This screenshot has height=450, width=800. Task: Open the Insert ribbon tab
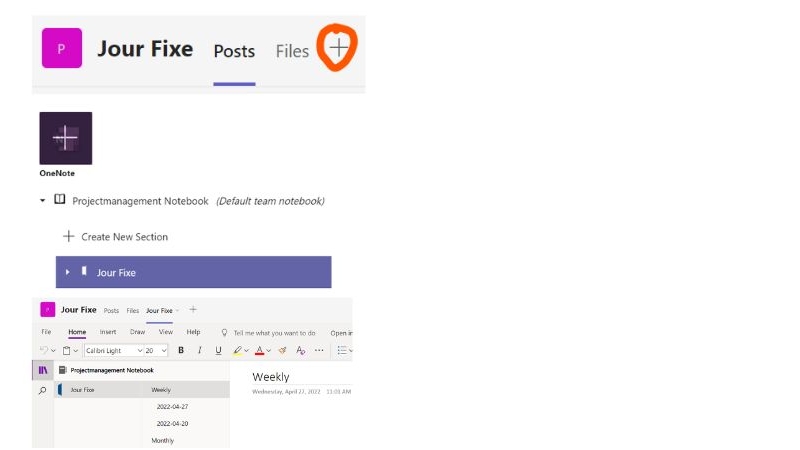pyautogui.click(x=107, y=332)
